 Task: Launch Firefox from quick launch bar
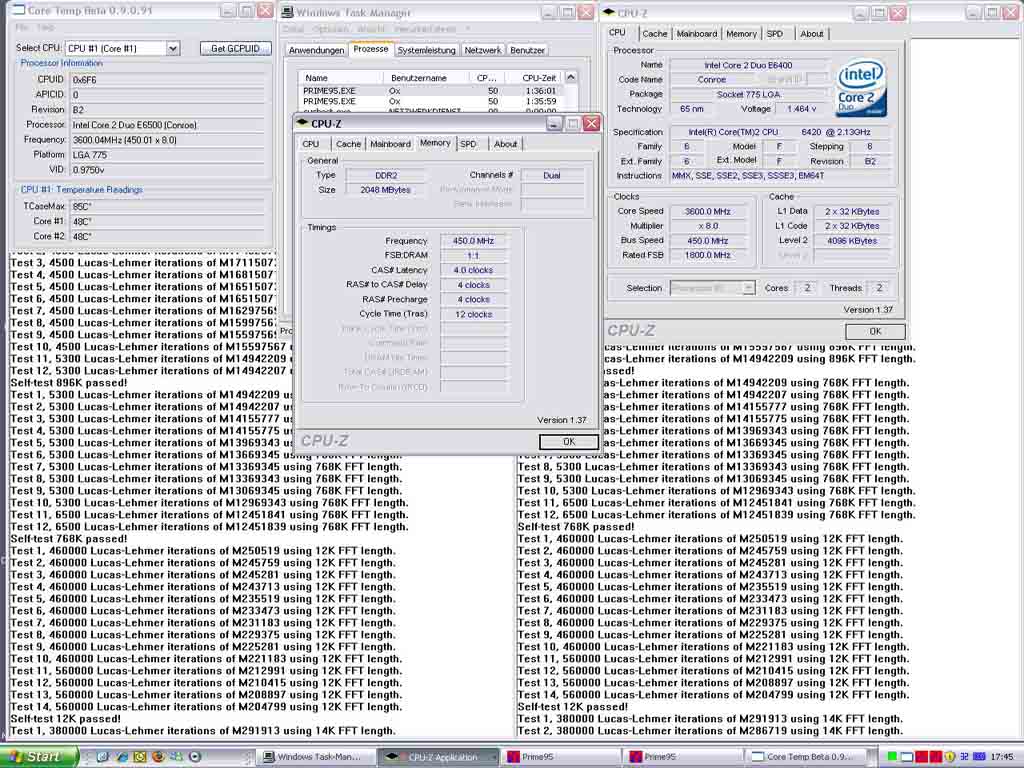[157, 757]
